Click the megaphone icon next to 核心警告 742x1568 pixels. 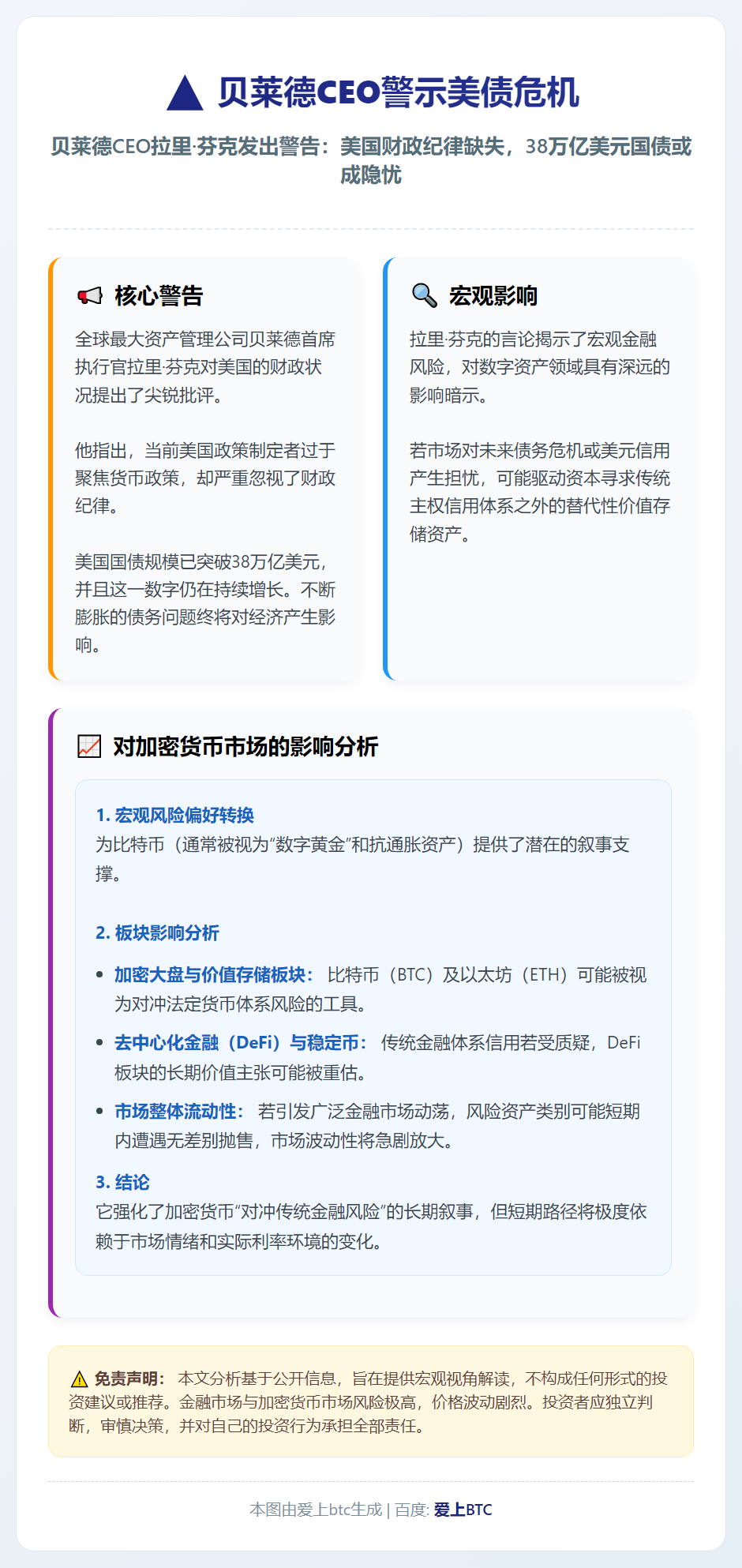90,296
